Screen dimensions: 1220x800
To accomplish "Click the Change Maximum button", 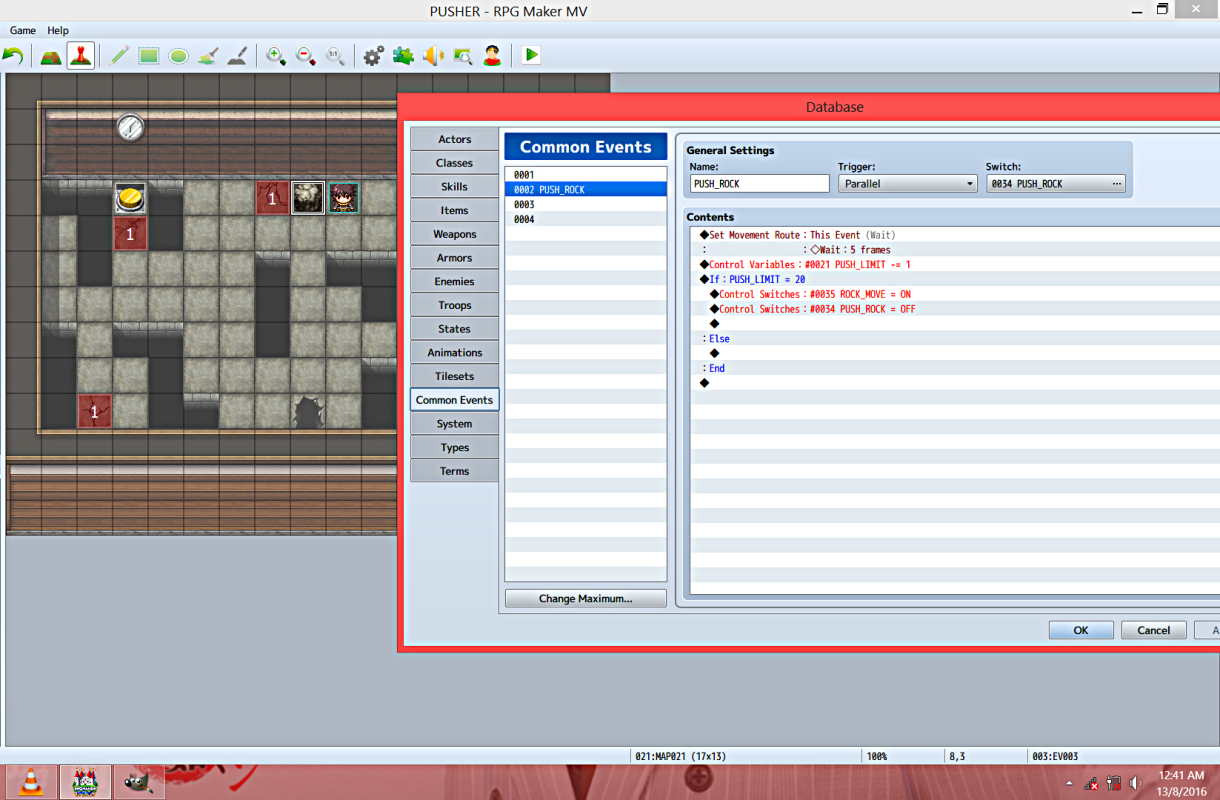I will [585, 598].
